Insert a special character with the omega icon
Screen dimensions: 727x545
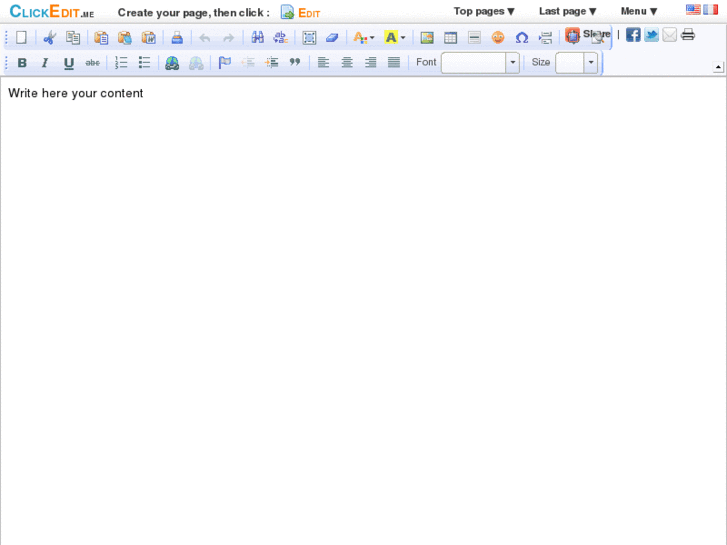(522, 38)
